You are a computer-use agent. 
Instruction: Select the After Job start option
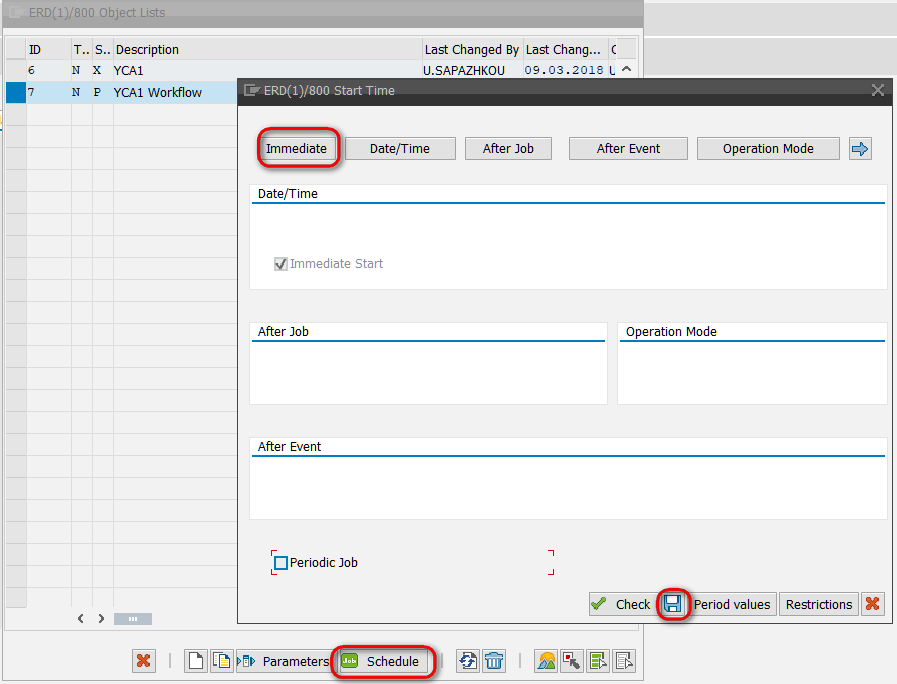tap(508, 149)
